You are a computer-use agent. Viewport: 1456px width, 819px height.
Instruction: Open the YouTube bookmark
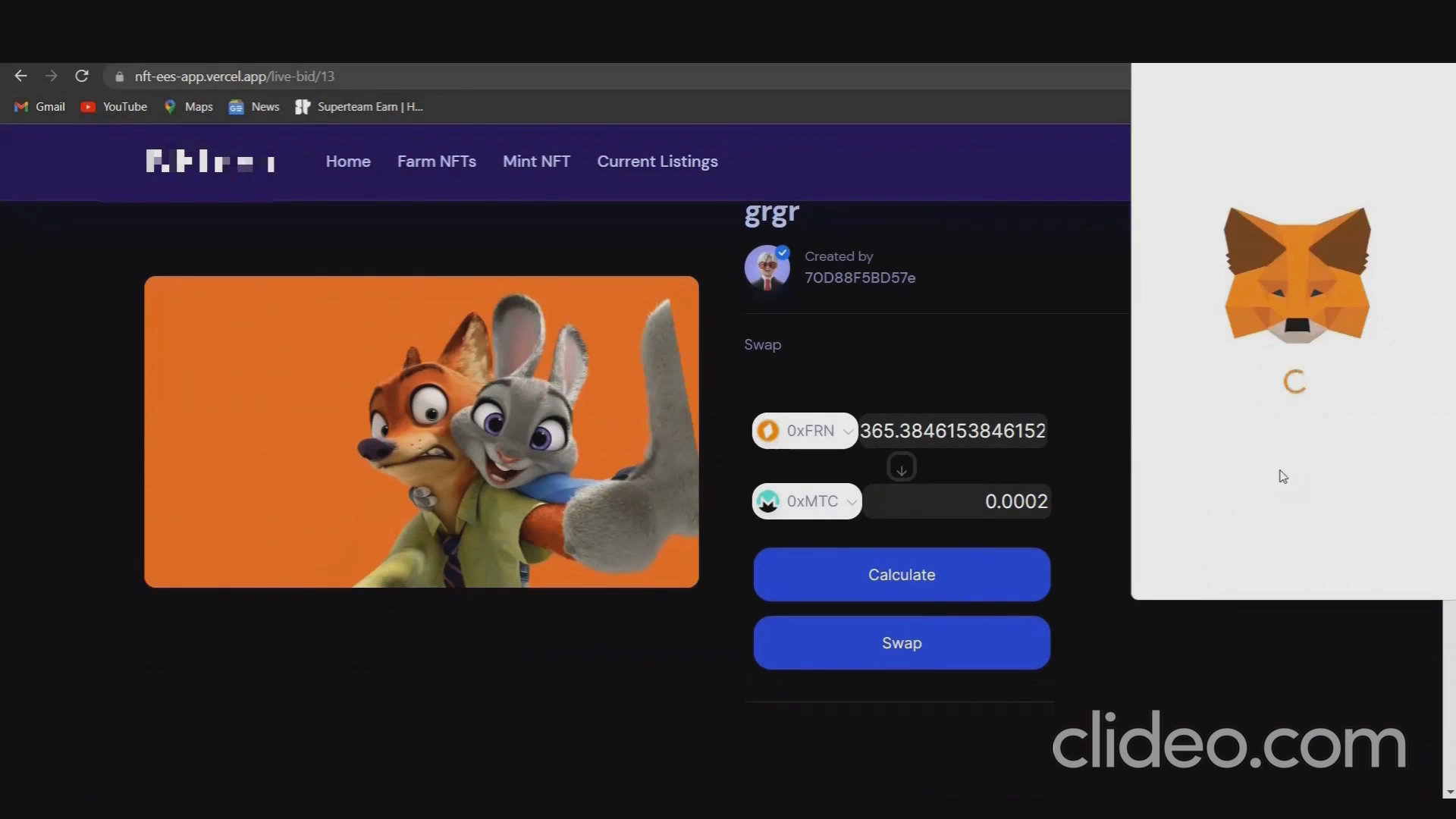pos(115,107)
